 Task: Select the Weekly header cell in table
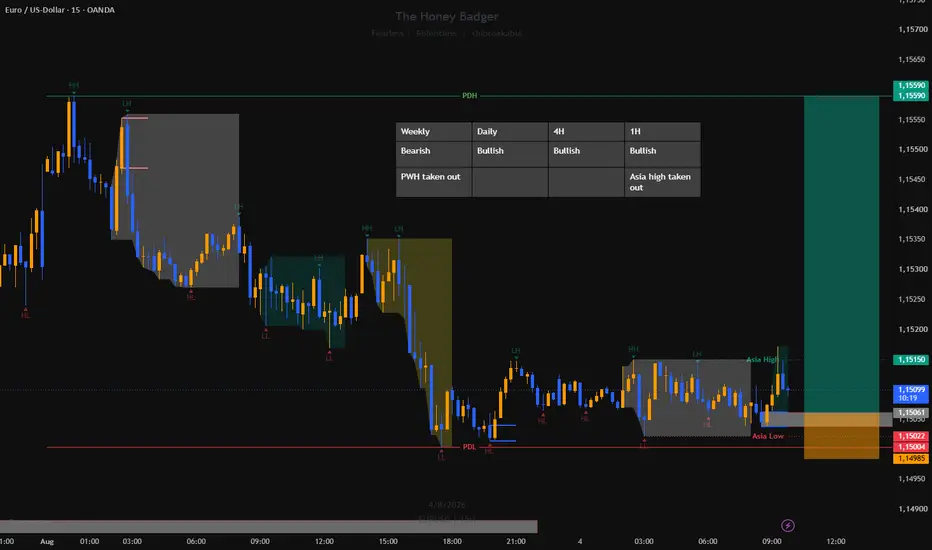[433, 131]
